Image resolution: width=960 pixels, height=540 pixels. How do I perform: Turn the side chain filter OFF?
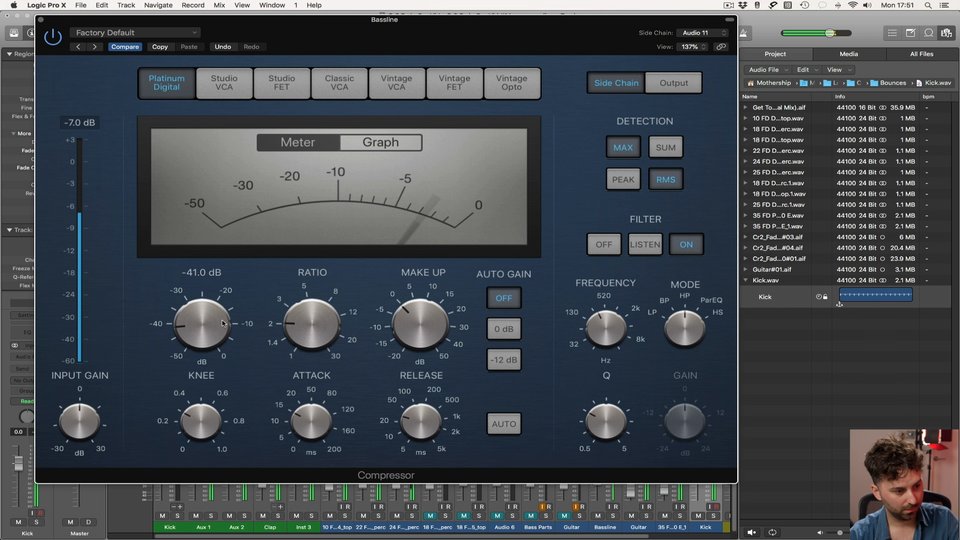tap(604, 244)
